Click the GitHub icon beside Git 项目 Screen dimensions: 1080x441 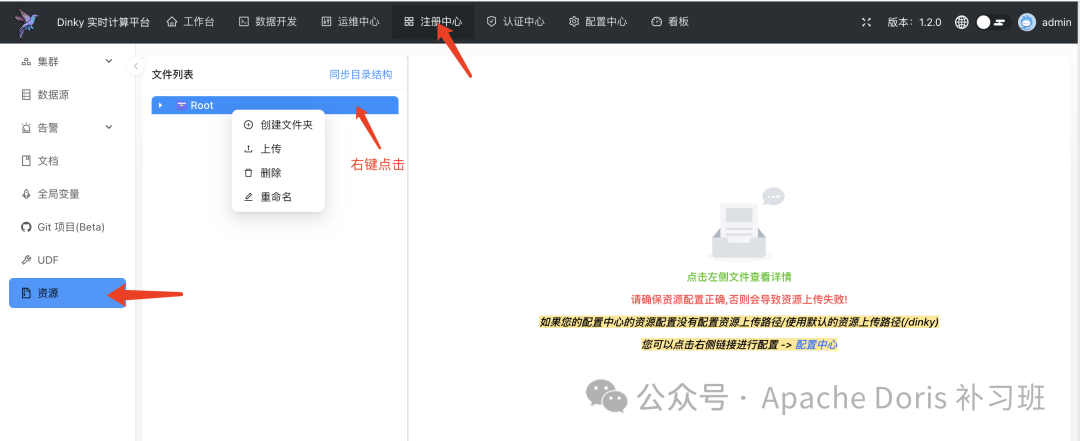point(26,227)
